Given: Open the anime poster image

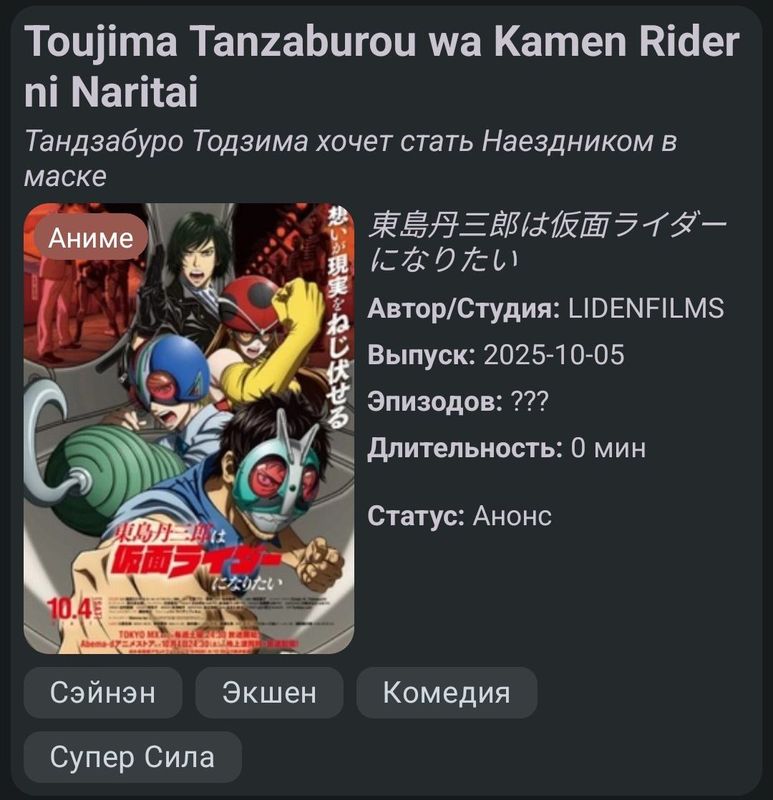Looking at the screenshot, I should [x=189, y=428].
